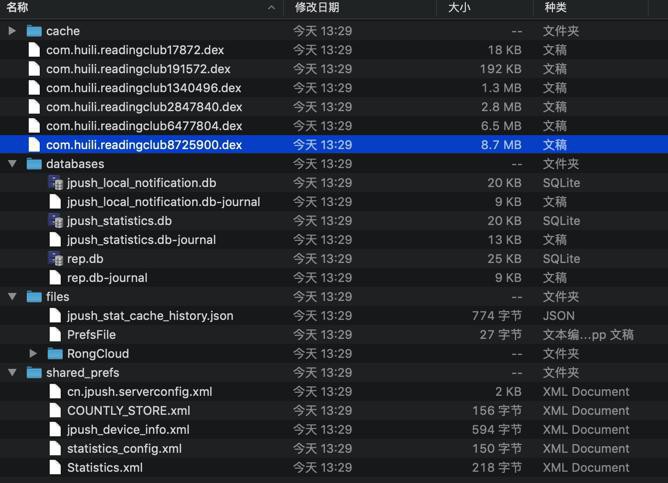Viewport: 668px width, 483px height.
Task: Select the databases folder name
Action: 75,164
